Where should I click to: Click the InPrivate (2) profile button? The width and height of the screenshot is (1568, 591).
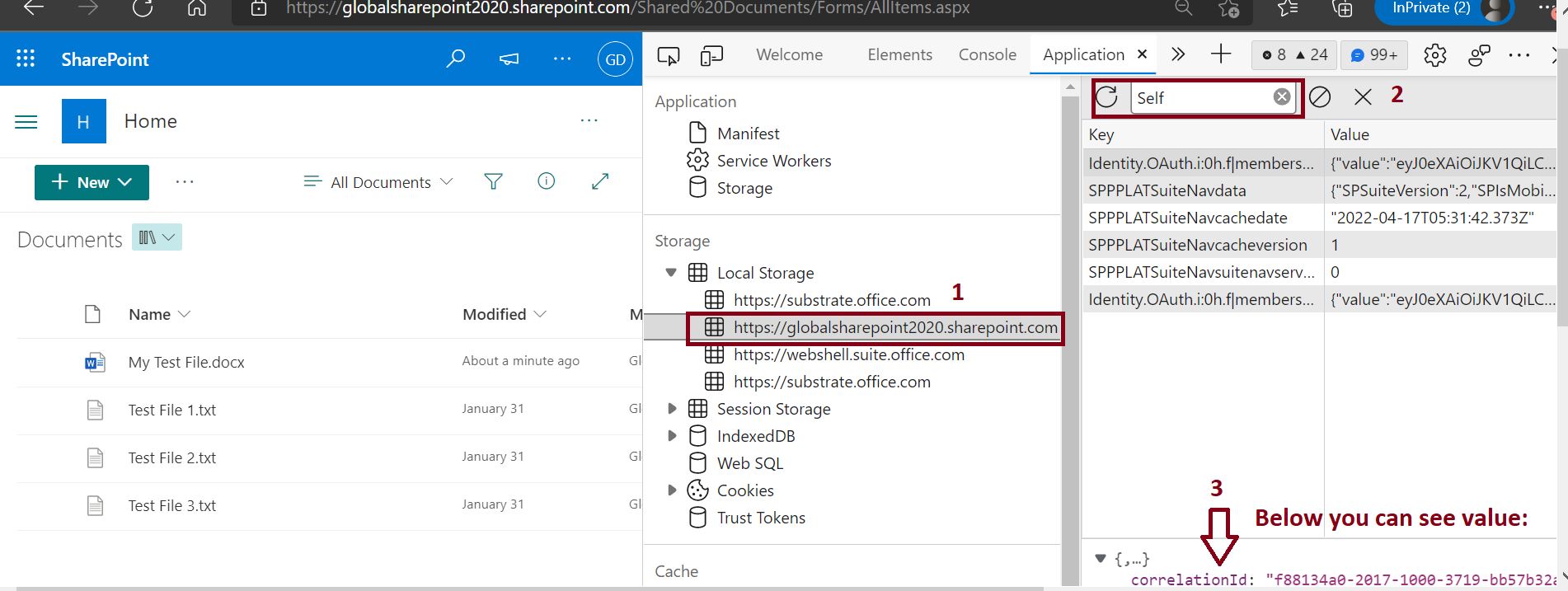(1443, 9)
